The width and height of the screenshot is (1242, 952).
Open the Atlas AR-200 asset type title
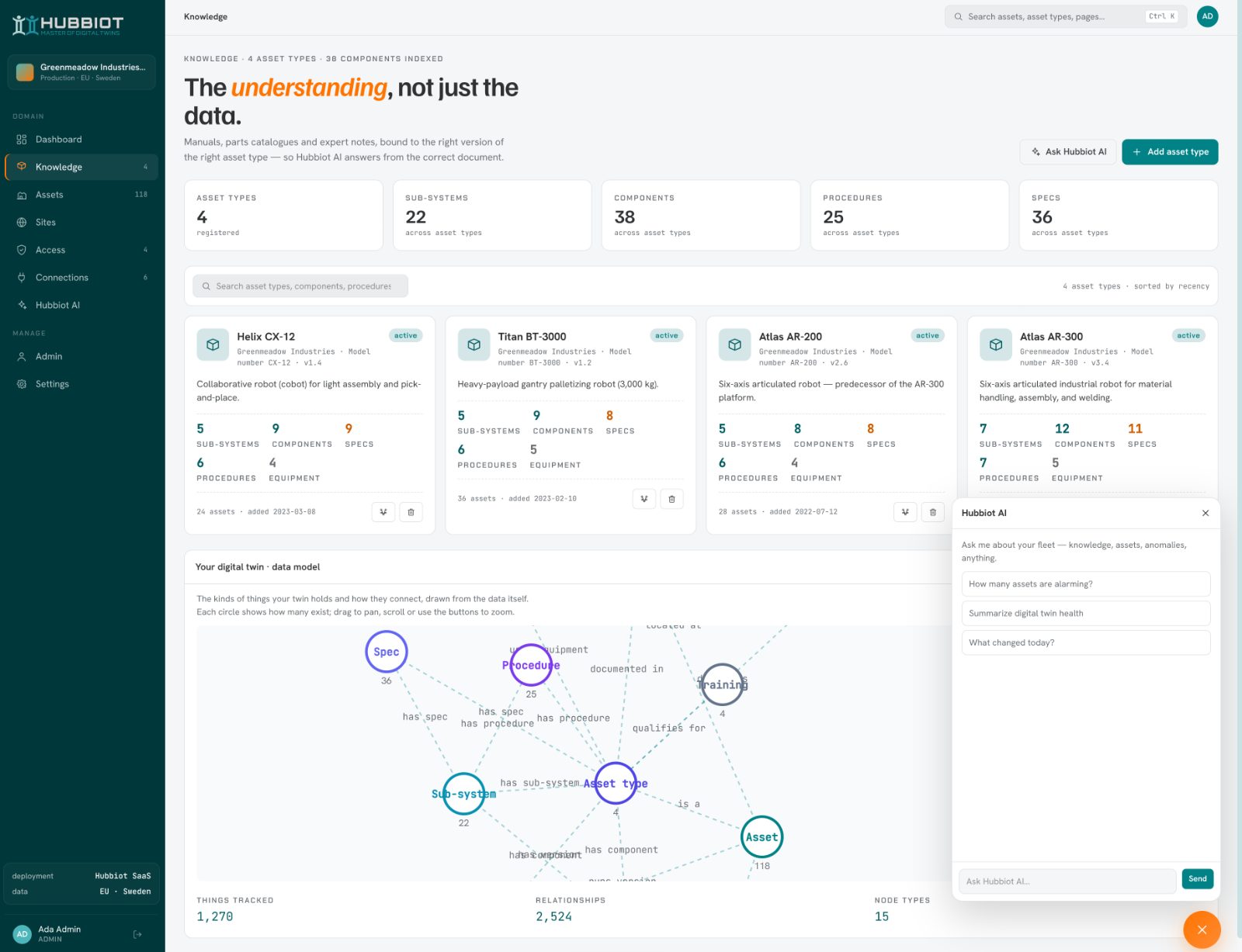[790, 337]
